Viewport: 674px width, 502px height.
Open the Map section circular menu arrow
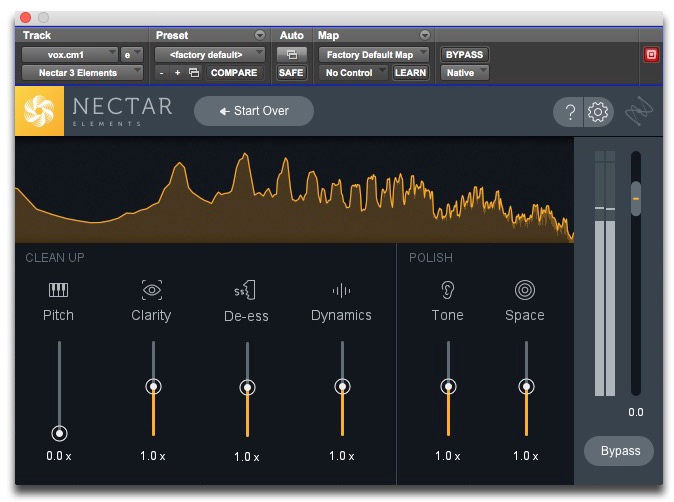tap(425, 35)
